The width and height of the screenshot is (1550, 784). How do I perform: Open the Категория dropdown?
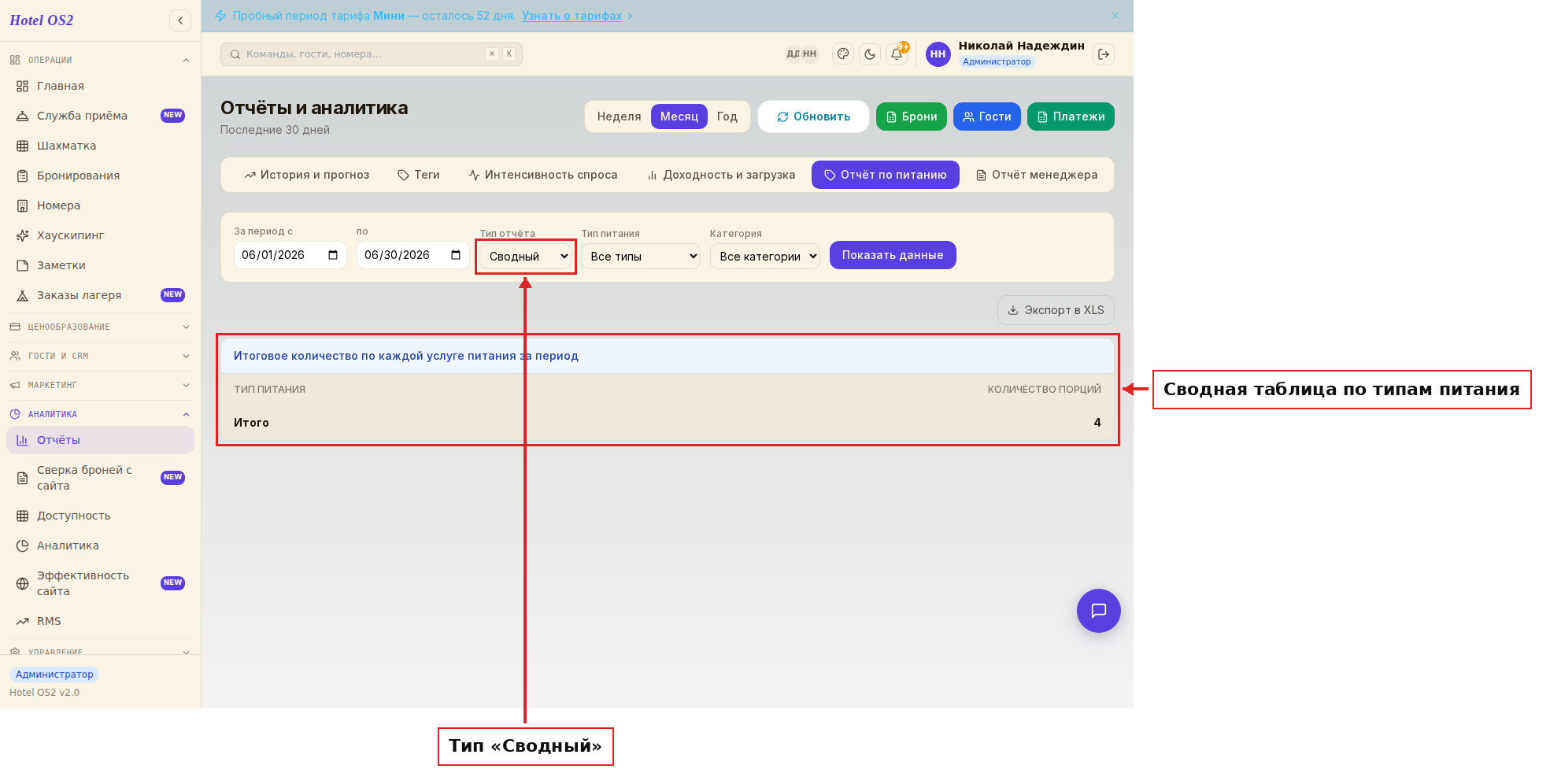click(x=765, y=257)
